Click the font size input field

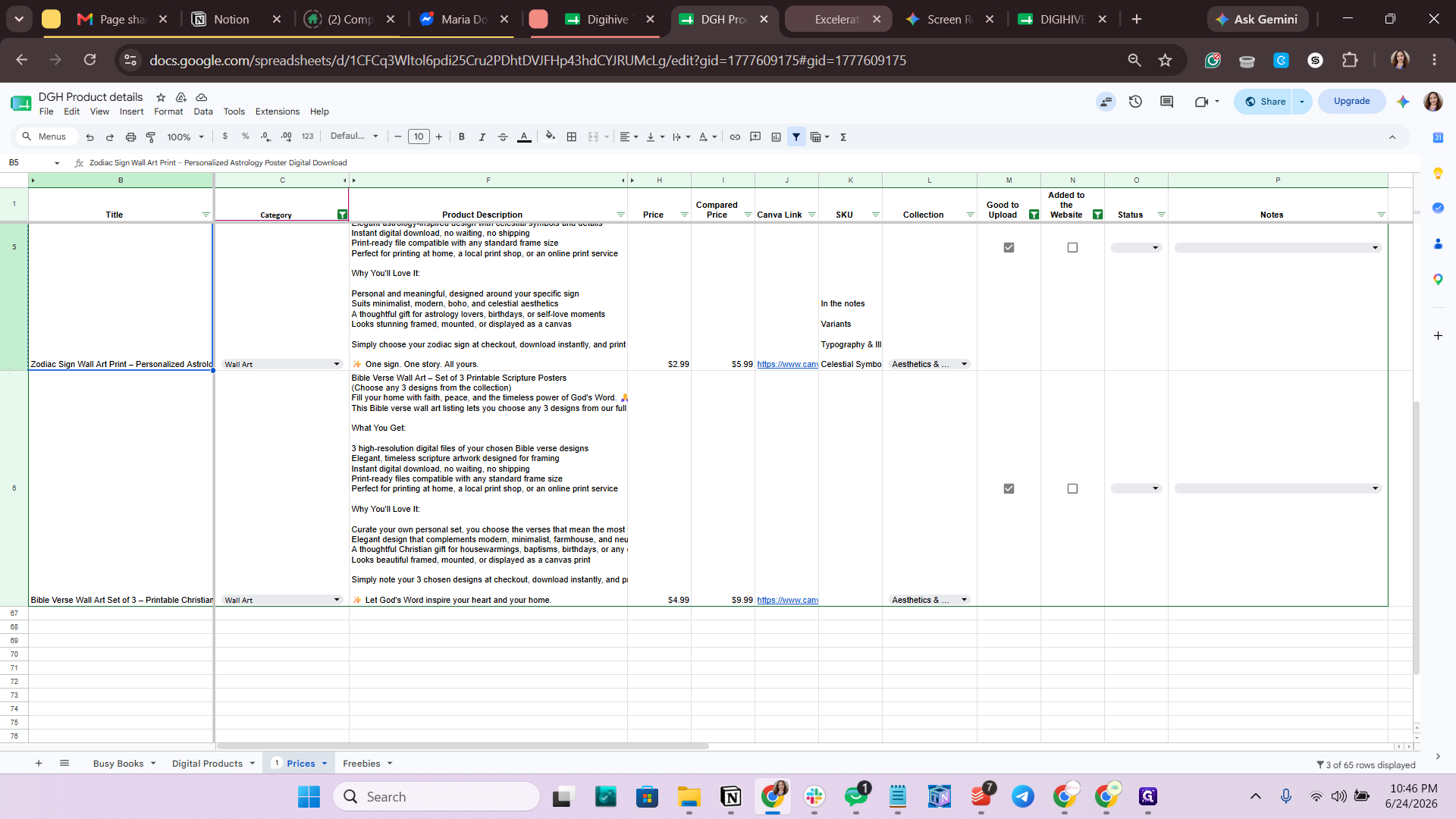[x=419, y=136]
